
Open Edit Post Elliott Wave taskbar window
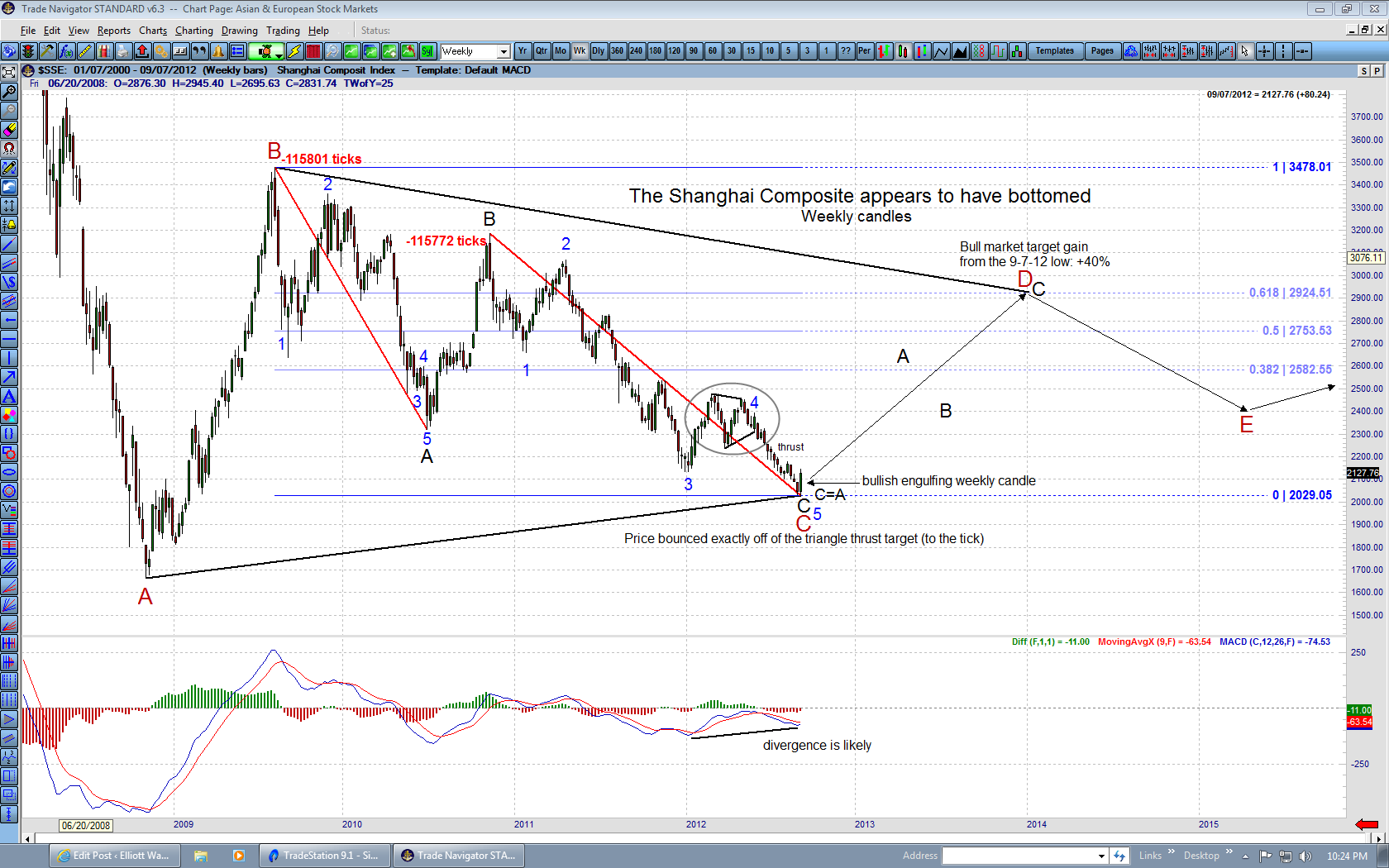point(114,856)
